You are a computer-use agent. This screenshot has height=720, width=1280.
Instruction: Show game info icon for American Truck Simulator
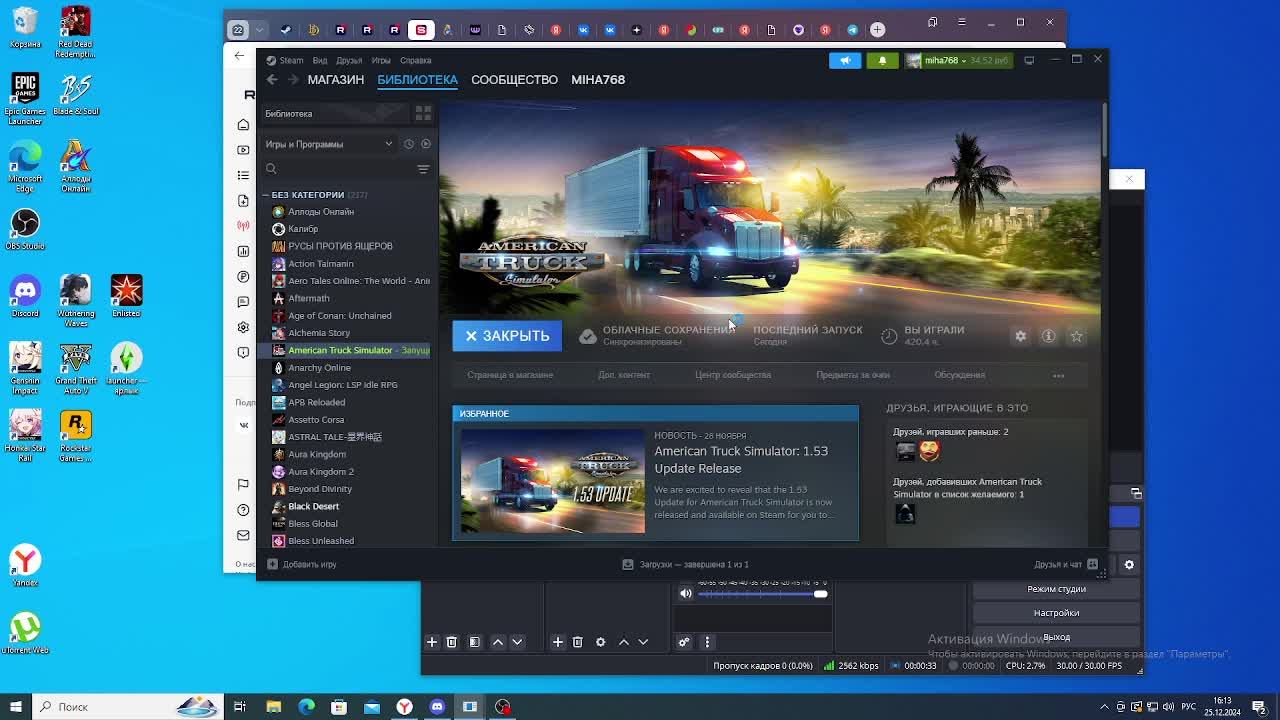(x=1048, y=336)
